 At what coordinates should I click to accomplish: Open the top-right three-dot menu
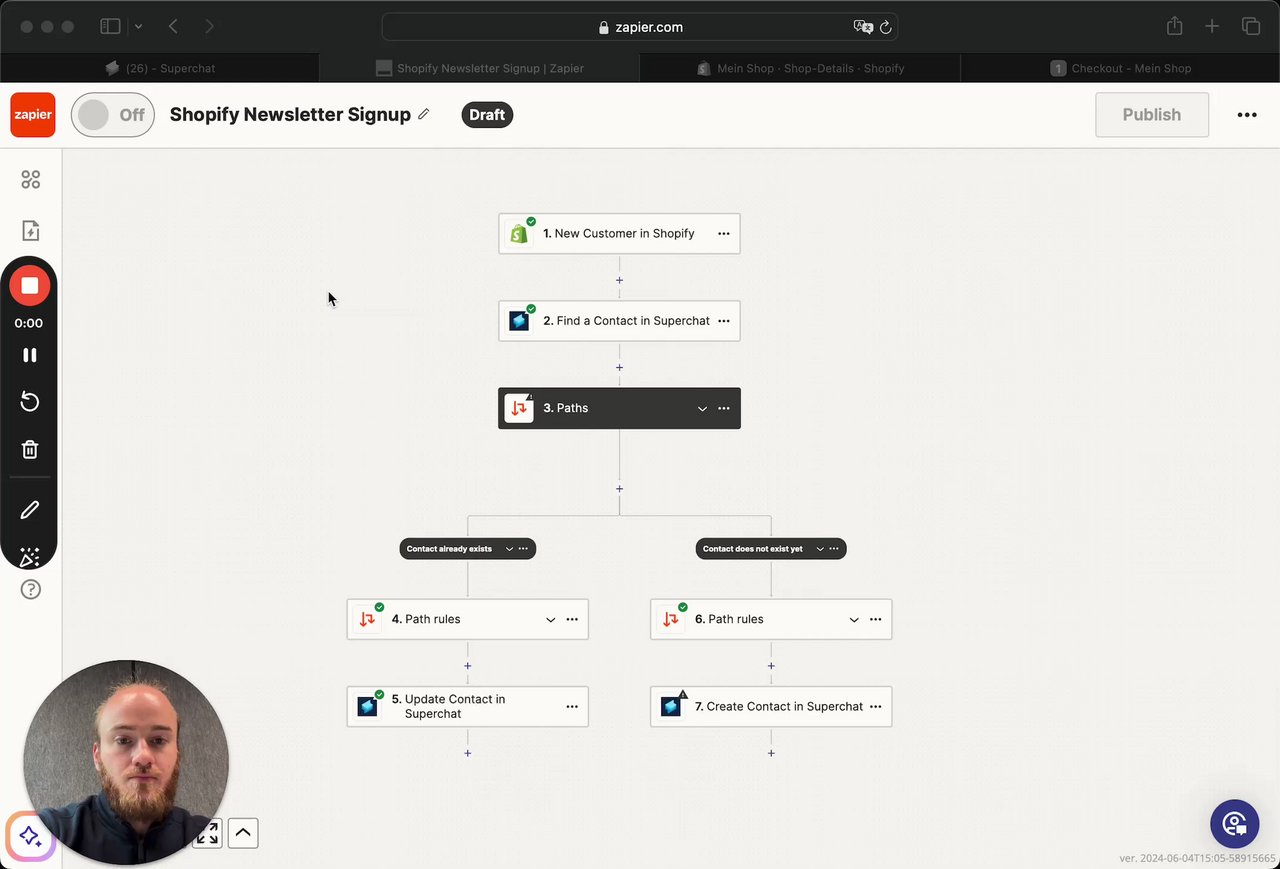click(1247, 115)
